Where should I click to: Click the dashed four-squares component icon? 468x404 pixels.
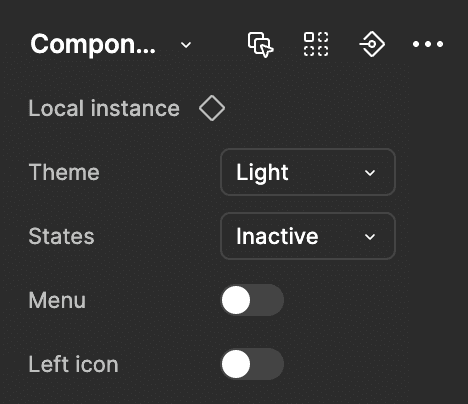tap(316, 44)
